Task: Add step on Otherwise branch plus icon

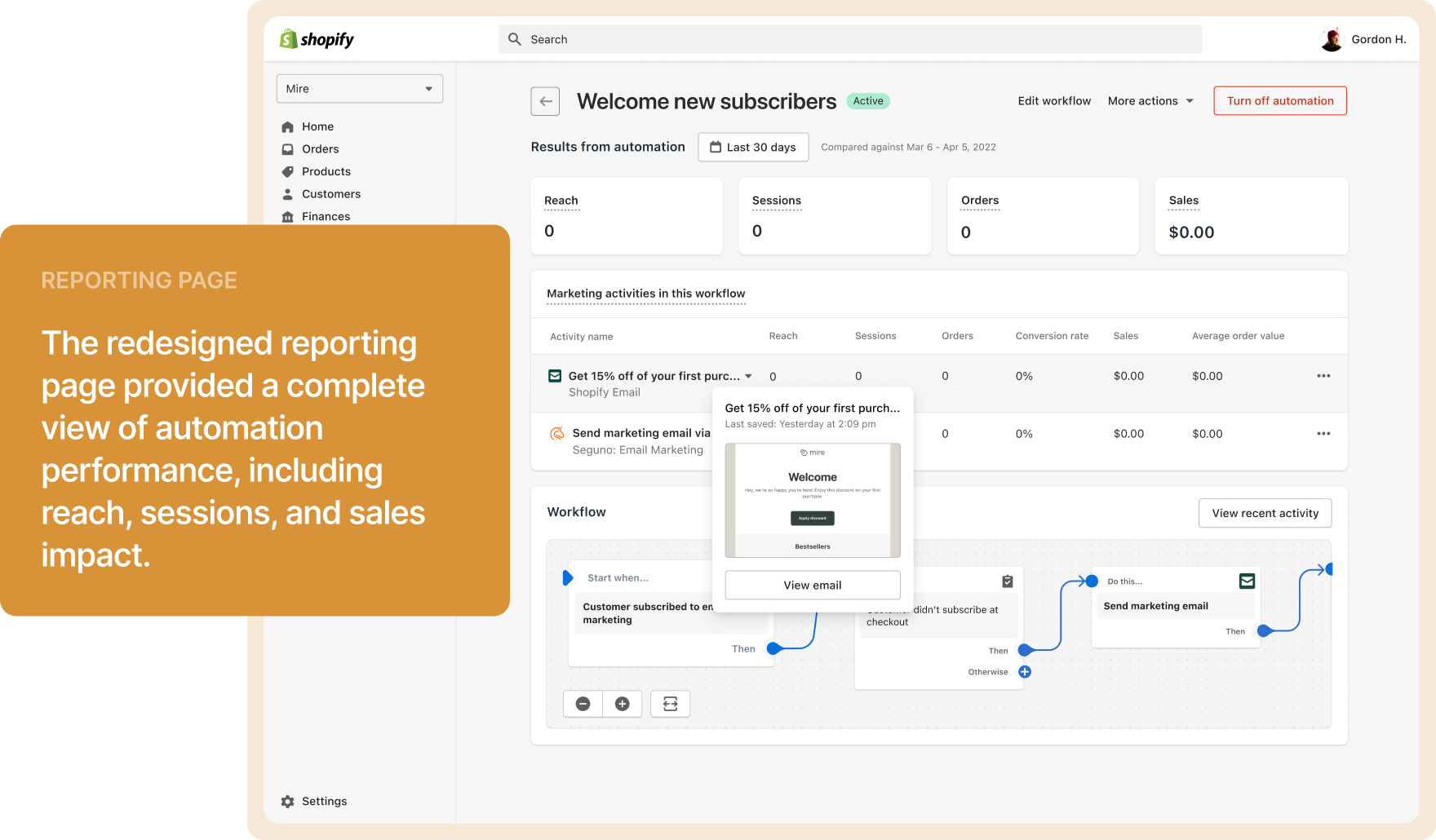Action: (1025, 672)
